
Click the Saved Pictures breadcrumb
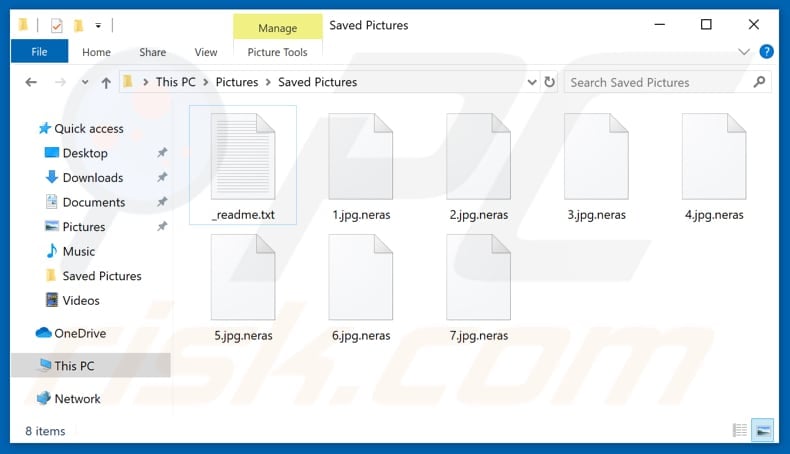point(317,82)
